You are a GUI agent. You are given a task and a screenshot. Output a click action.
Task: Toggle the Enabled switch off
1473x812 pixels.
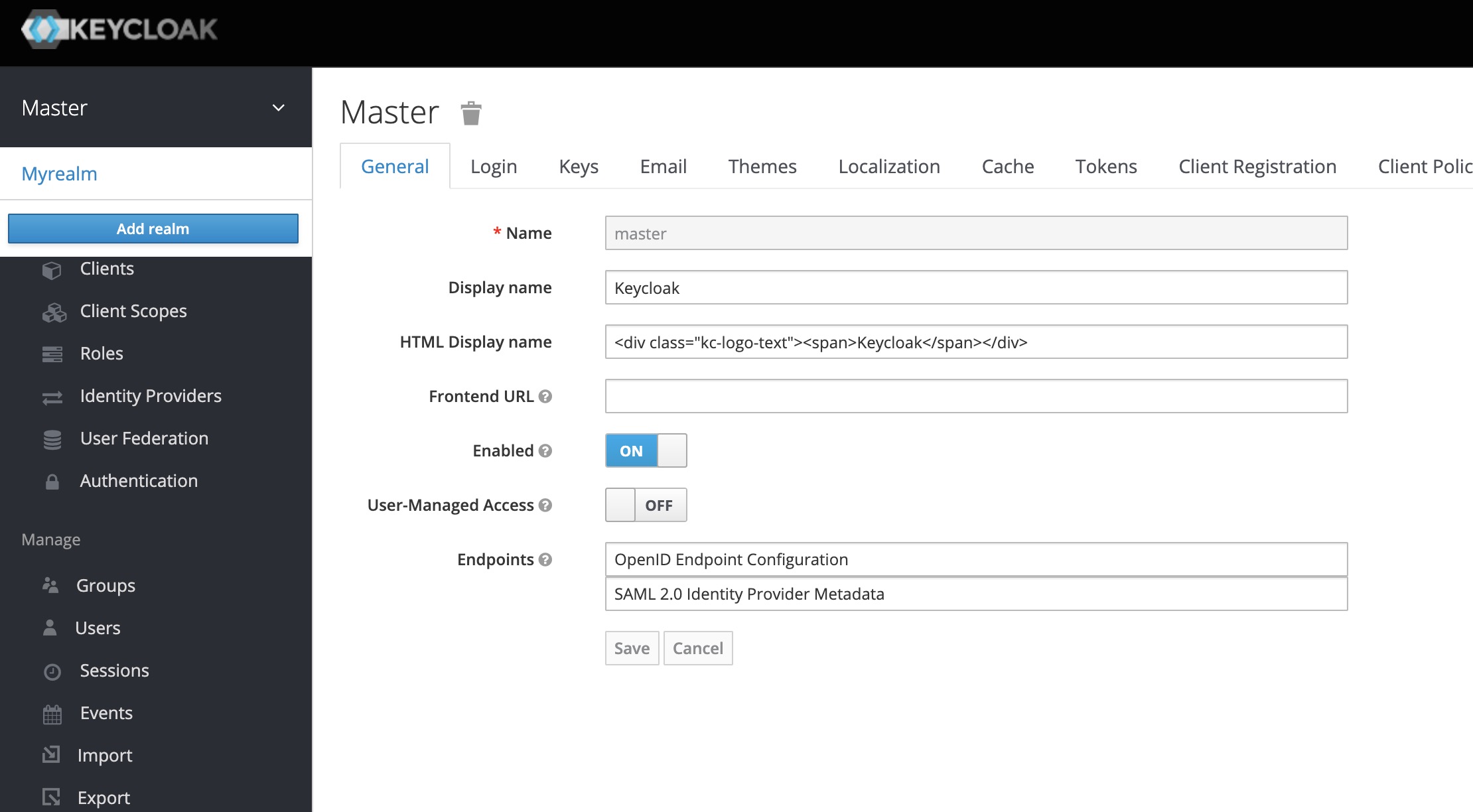(646, 450)
